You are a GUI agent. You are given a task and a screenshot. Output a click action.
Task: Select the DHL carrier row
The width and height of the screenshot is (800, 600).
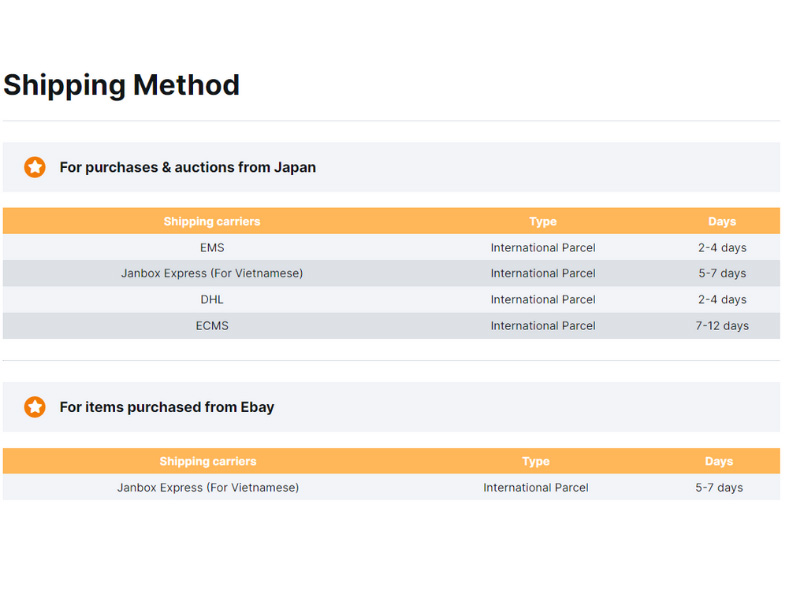391,299
